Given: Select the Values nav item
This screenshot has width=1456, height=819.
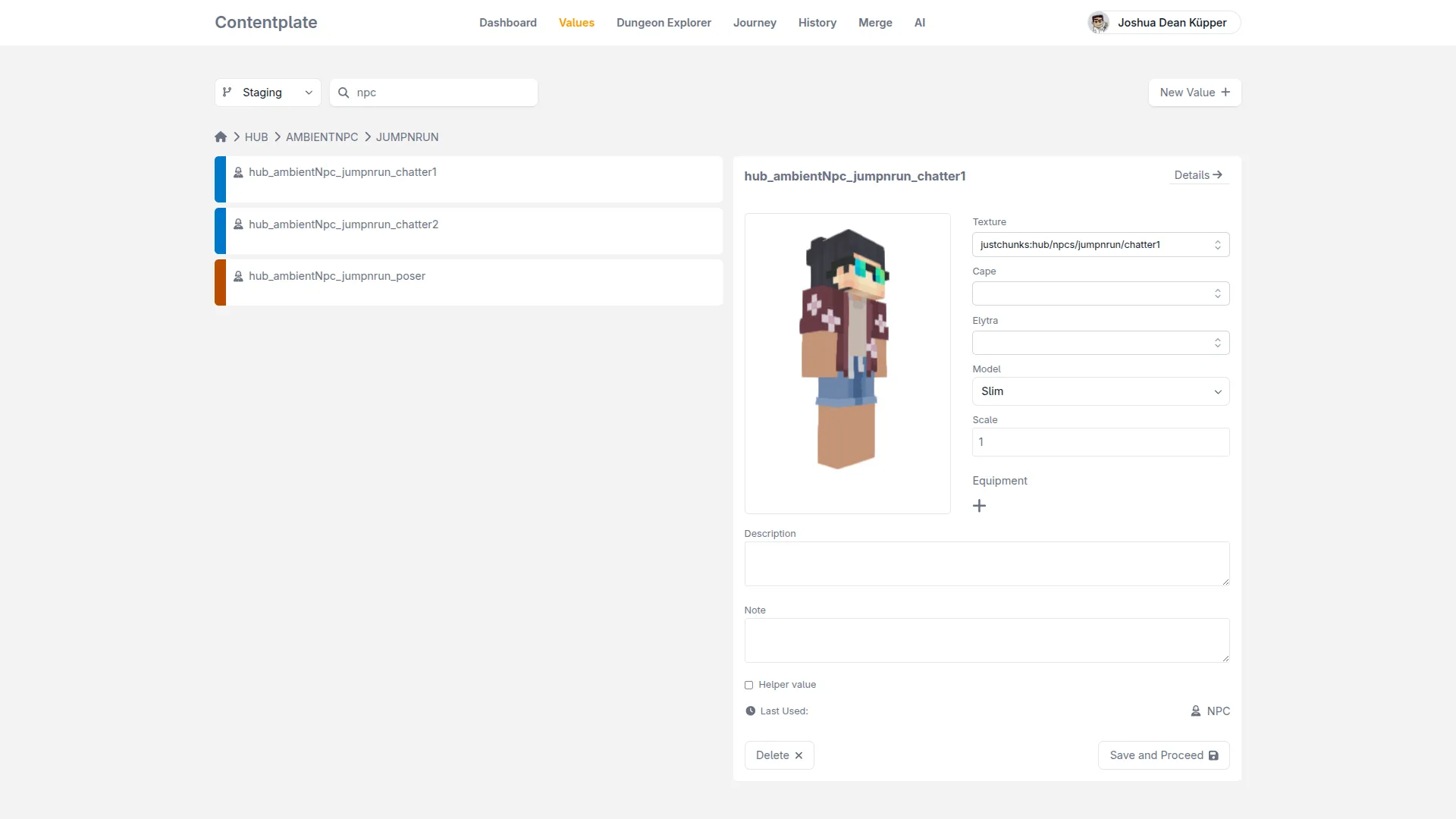Looking at the screenshot, I should (x=576, y=23).
